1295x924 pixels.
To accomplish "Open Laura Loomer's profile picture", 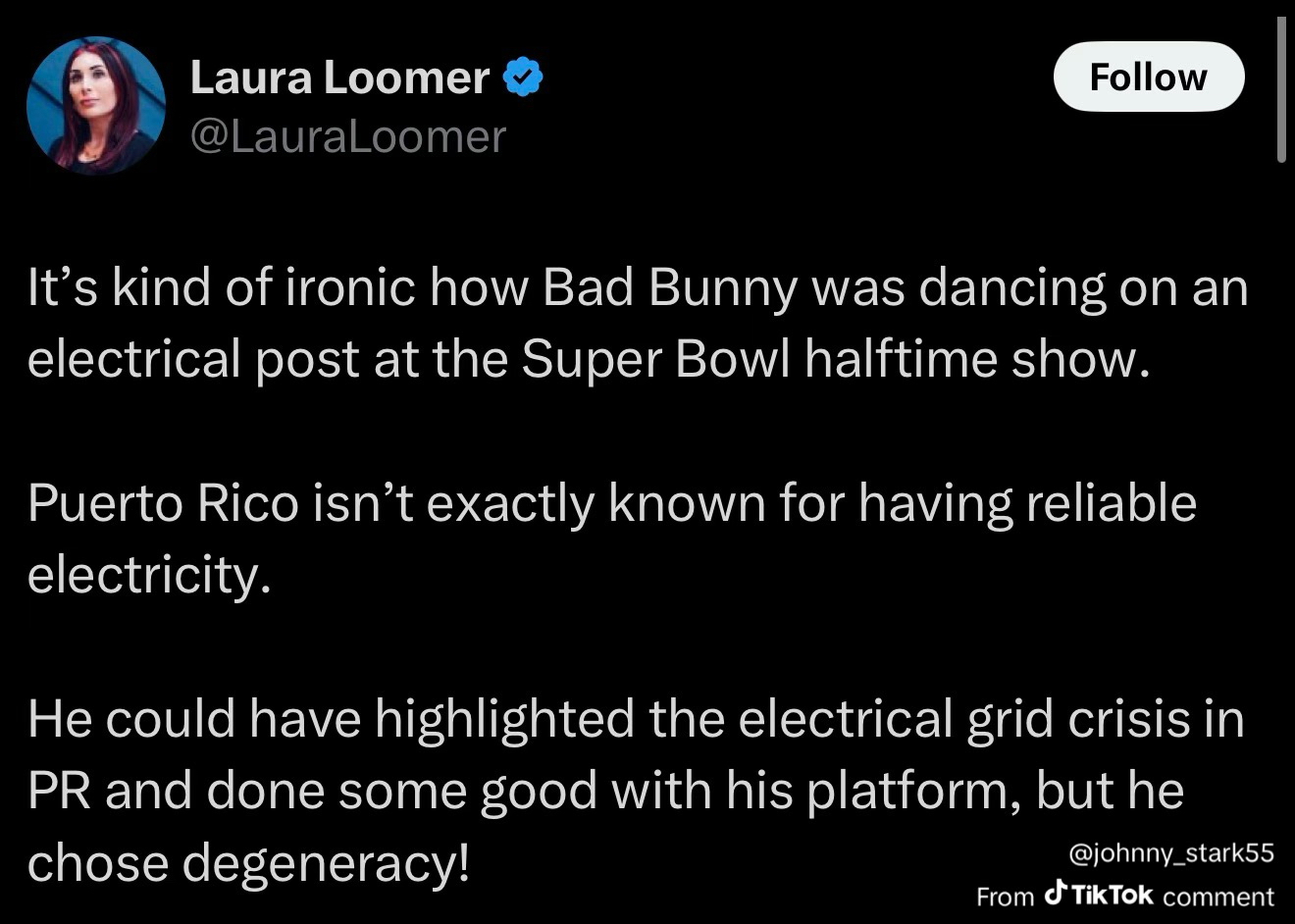I will pos(95,106).
